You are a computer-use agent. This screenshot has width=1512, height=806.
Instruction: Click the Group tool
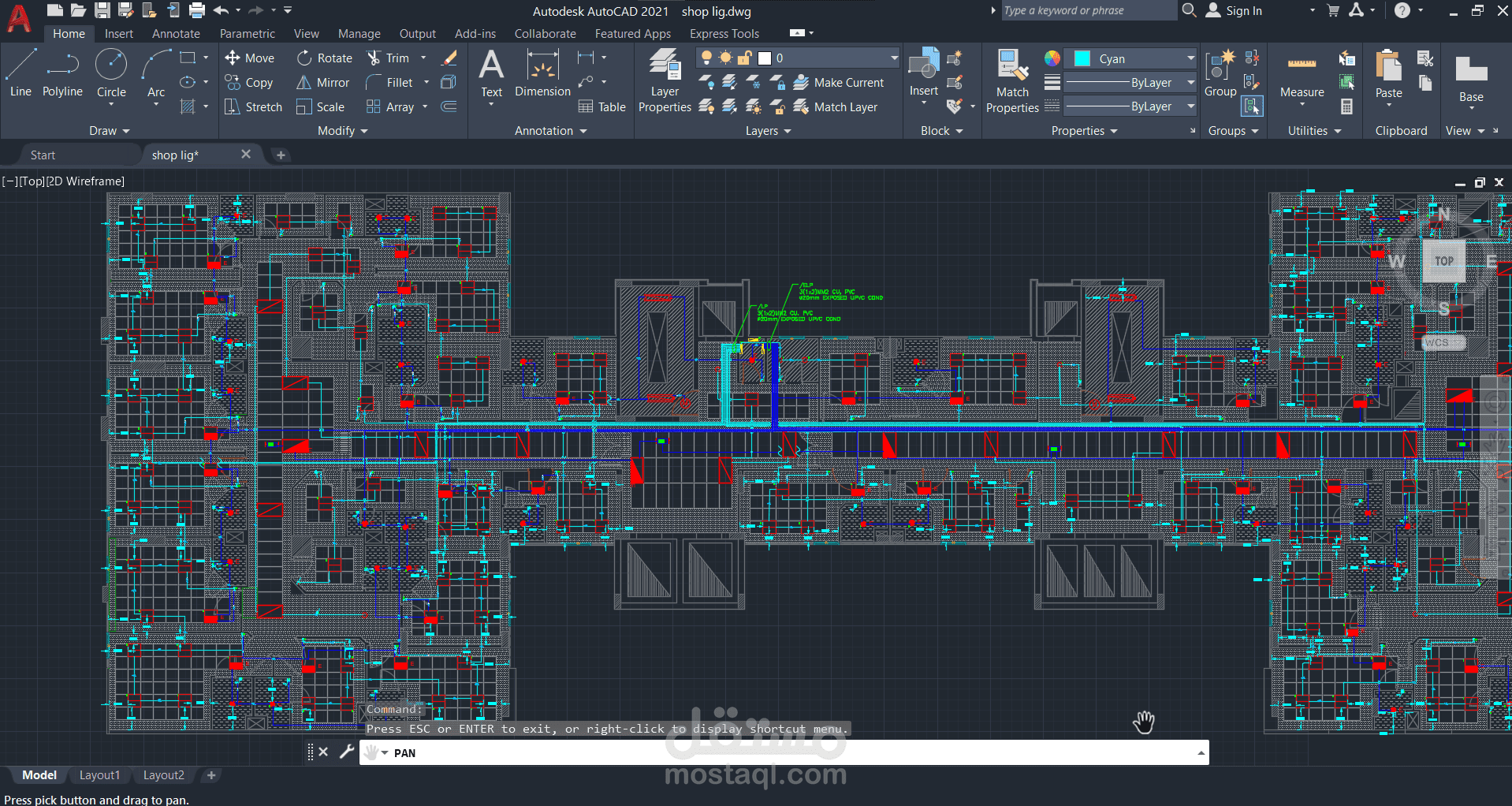click(x=1220, y=73)
